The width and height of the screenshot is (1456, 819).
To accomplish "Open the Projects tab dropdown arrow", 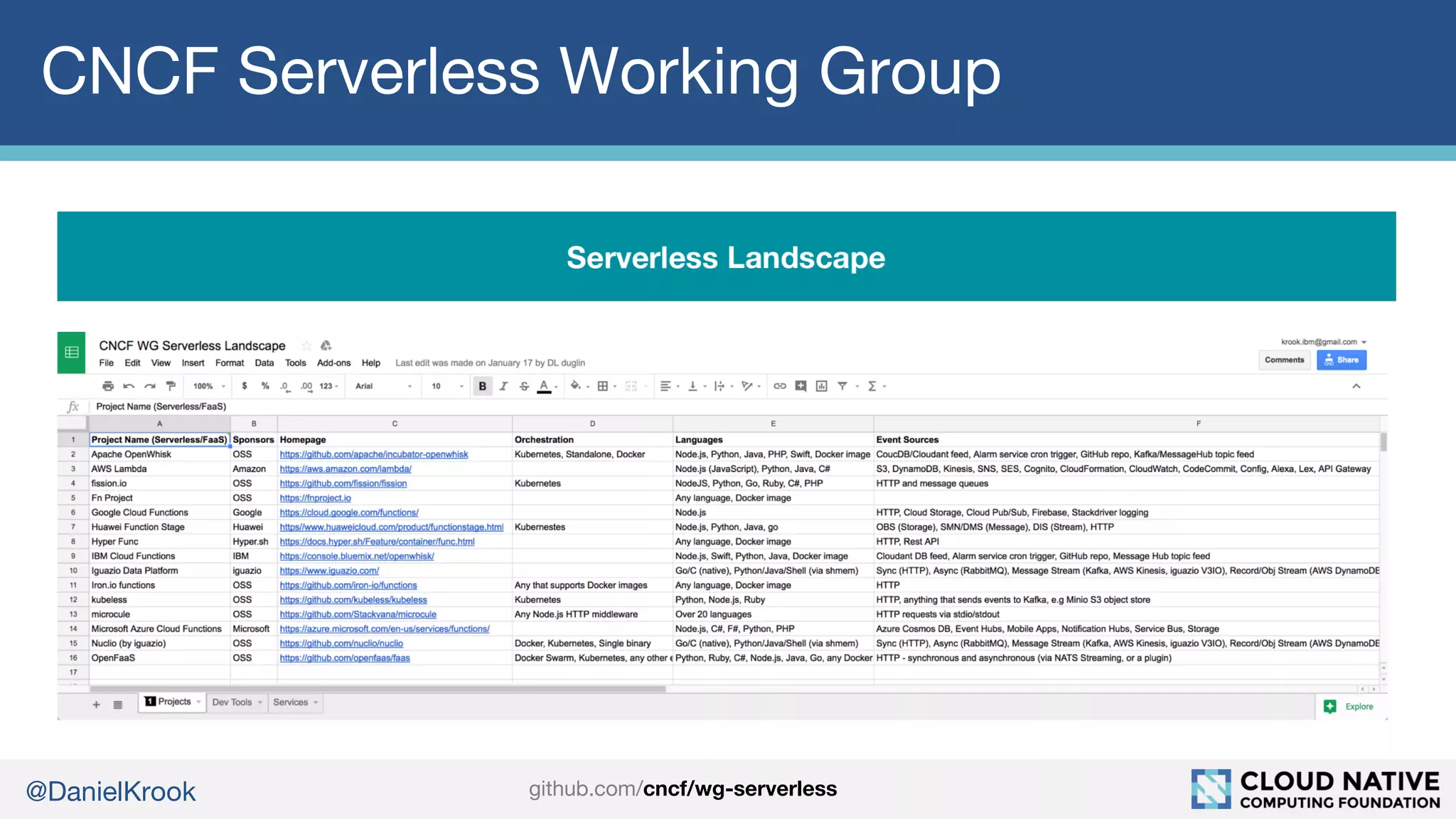I will tap(198, 702).
